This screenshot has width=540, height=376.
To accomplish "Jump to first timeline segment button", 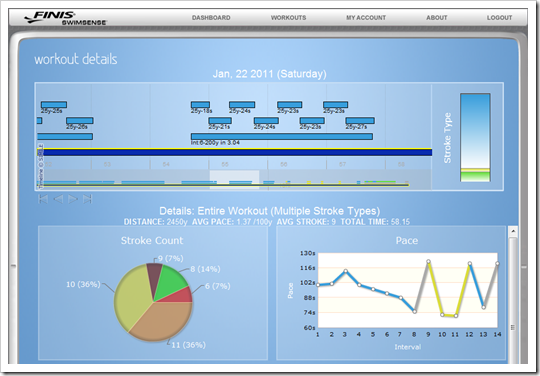I will click(x=43, y=199).
